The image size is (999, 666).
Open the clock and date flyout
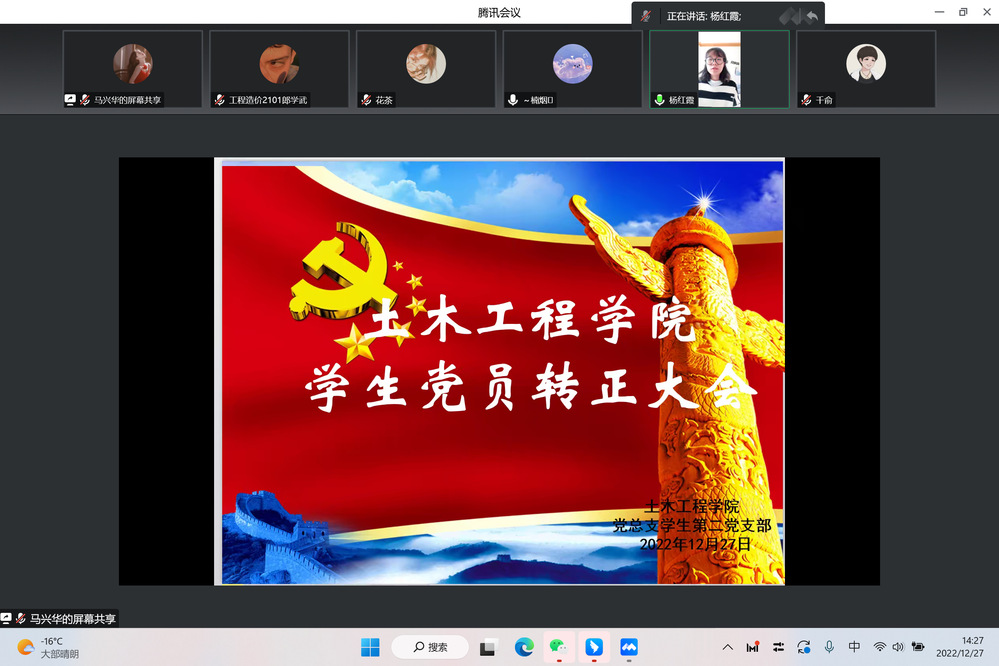(x=959, y=647)
